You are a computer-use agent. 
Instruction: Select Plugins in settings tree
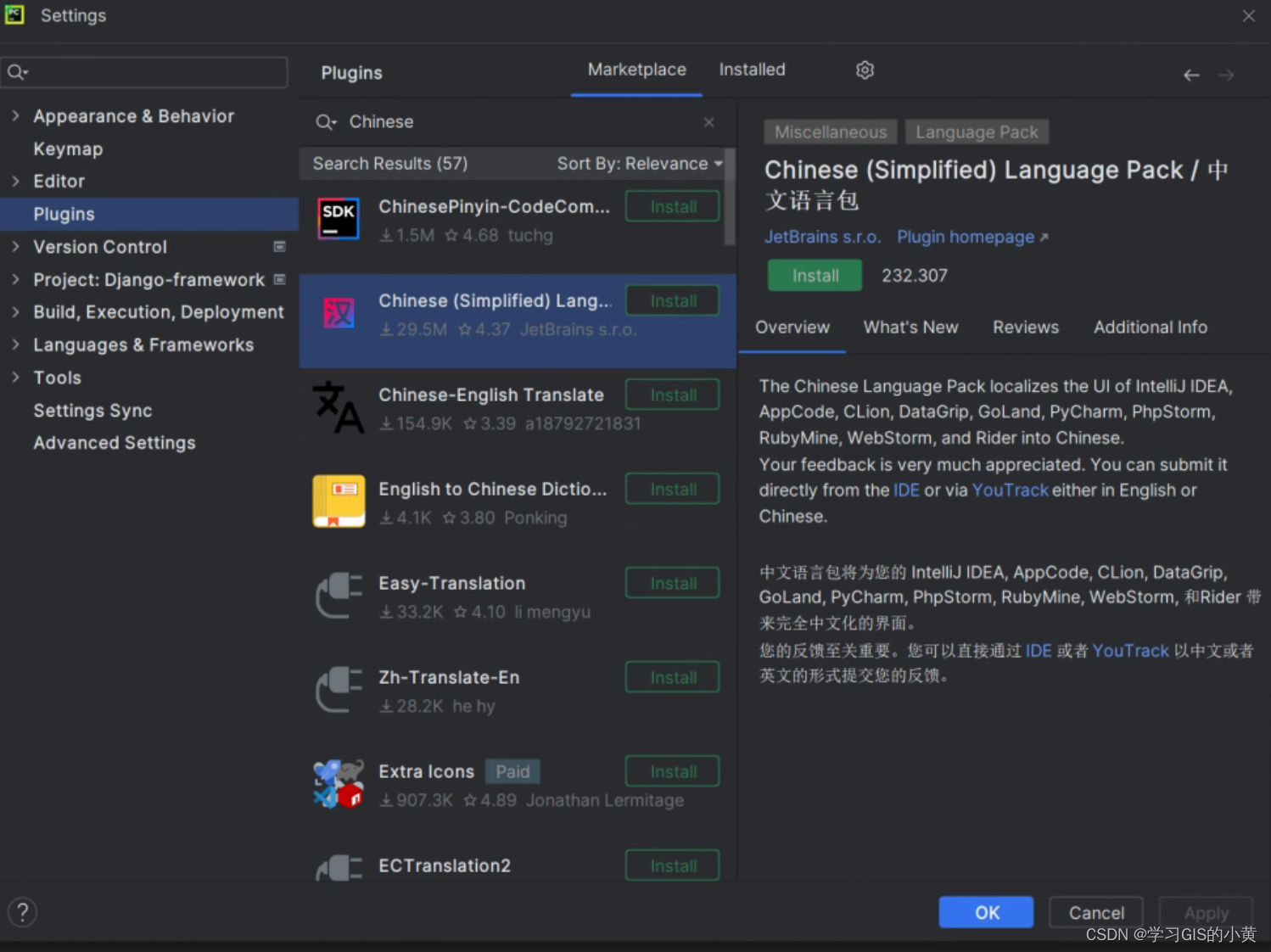coord(149,214)
